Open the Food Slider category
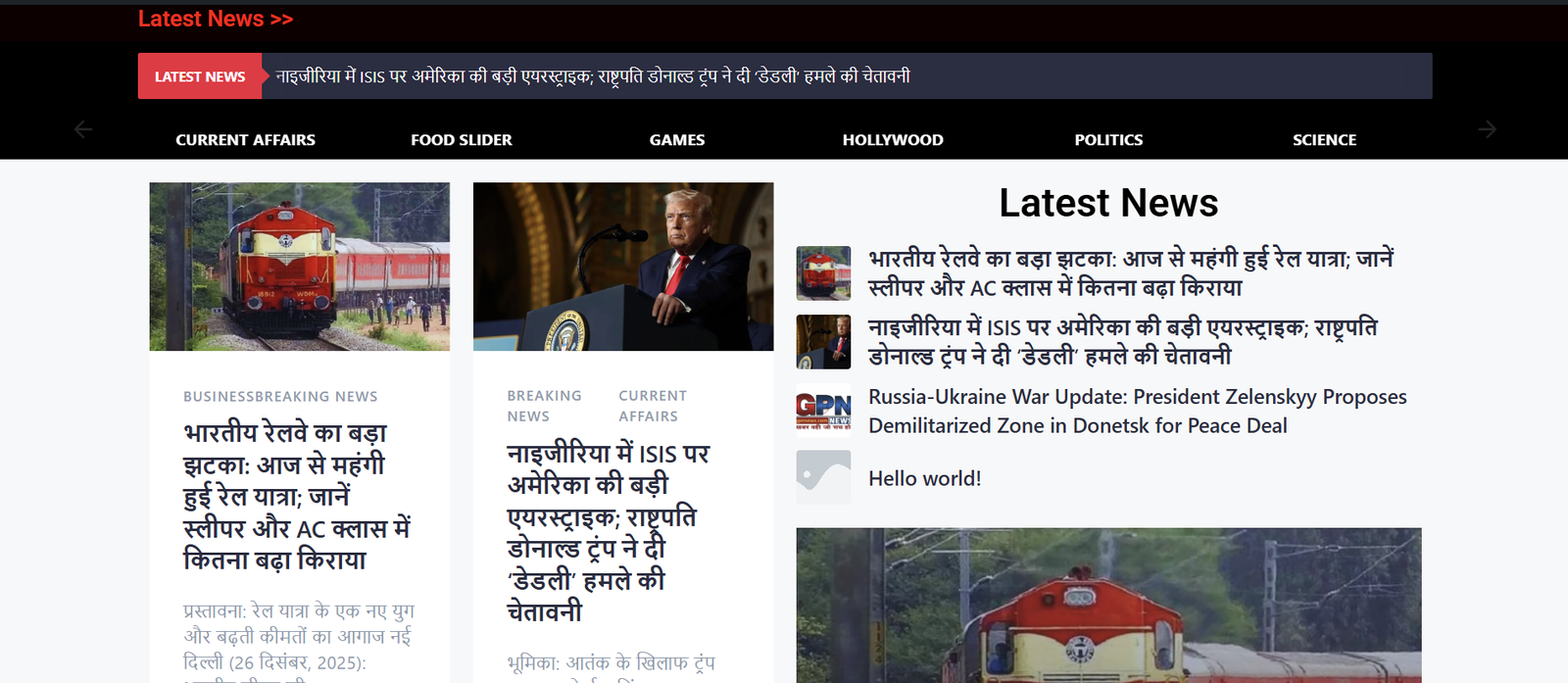The height and width of the screenshot is (683, 1568). click(x=462, y=140)
